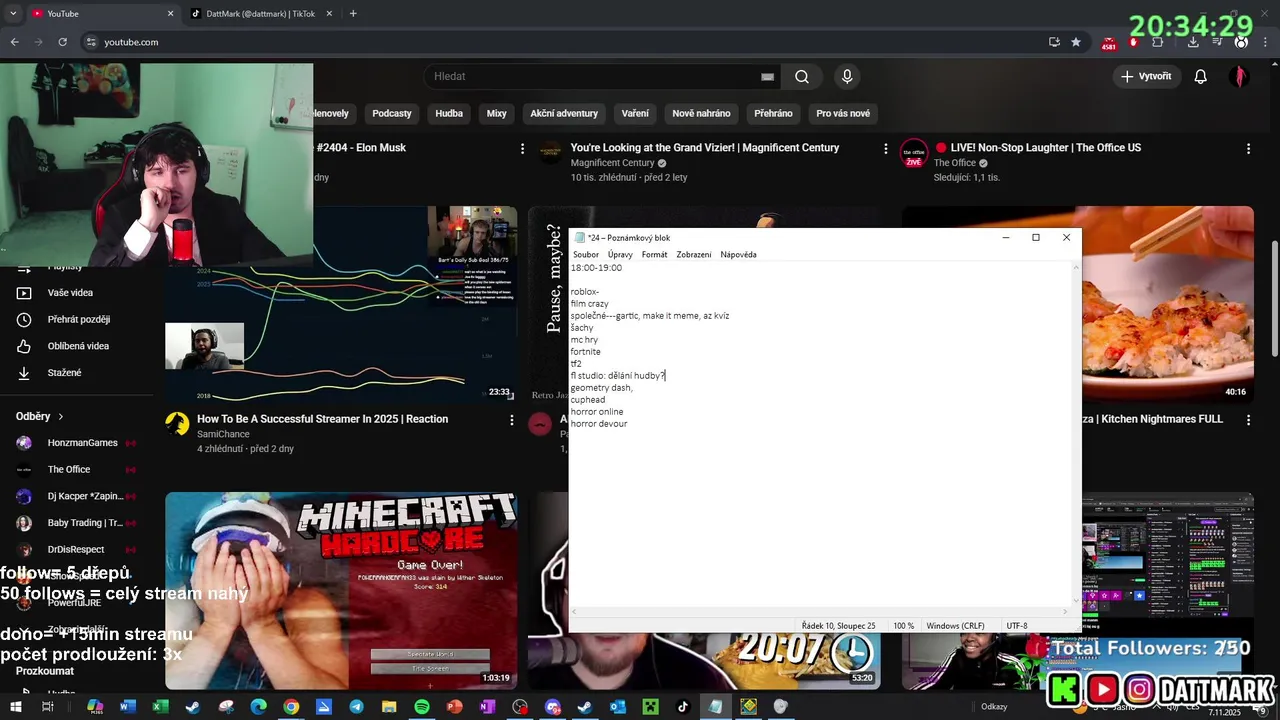Screen dimensions: 1280x720
Task: Open a new Chrome tab
Action: point(353,14)
